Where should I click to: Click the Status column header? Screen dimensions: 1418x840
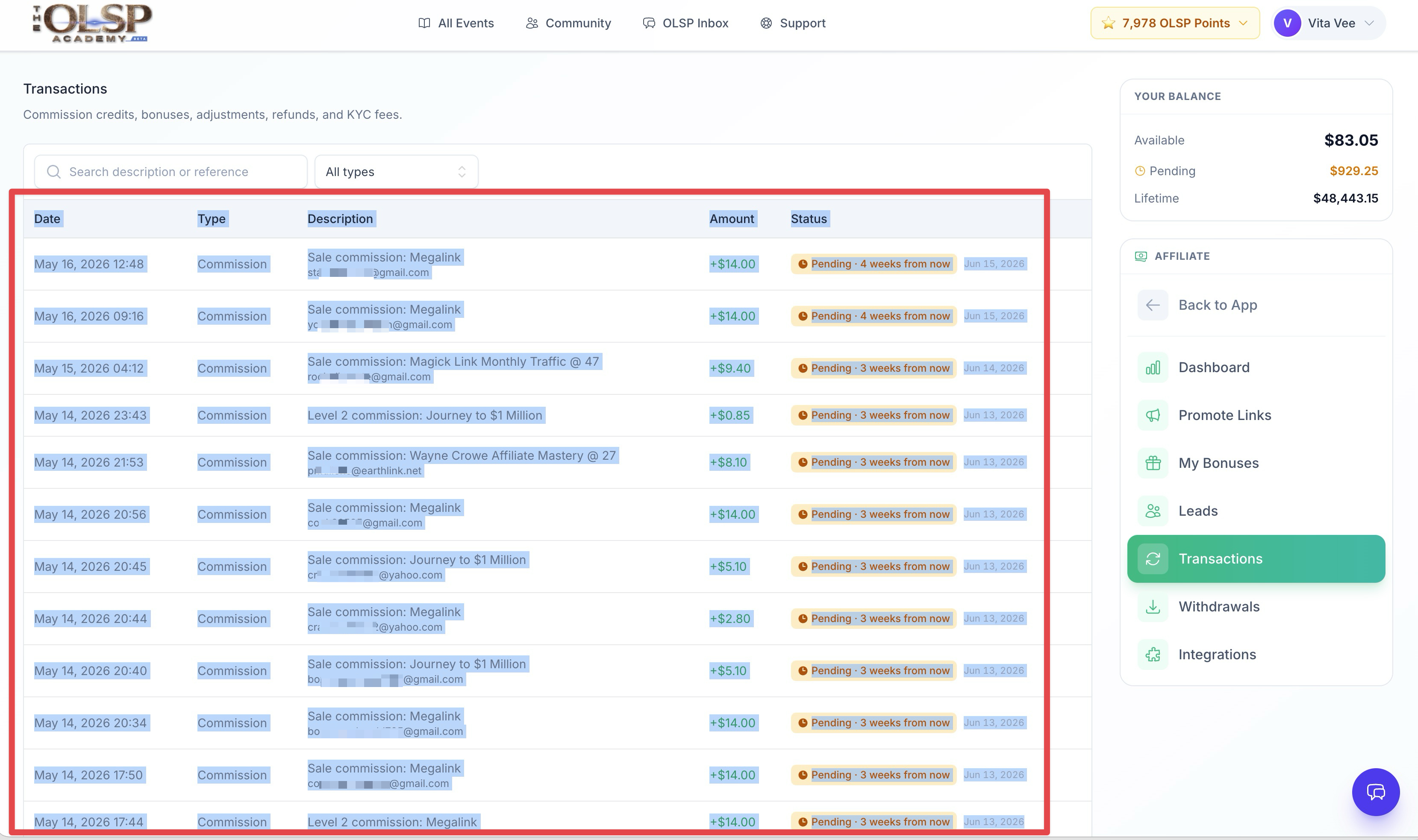[809, 219]
